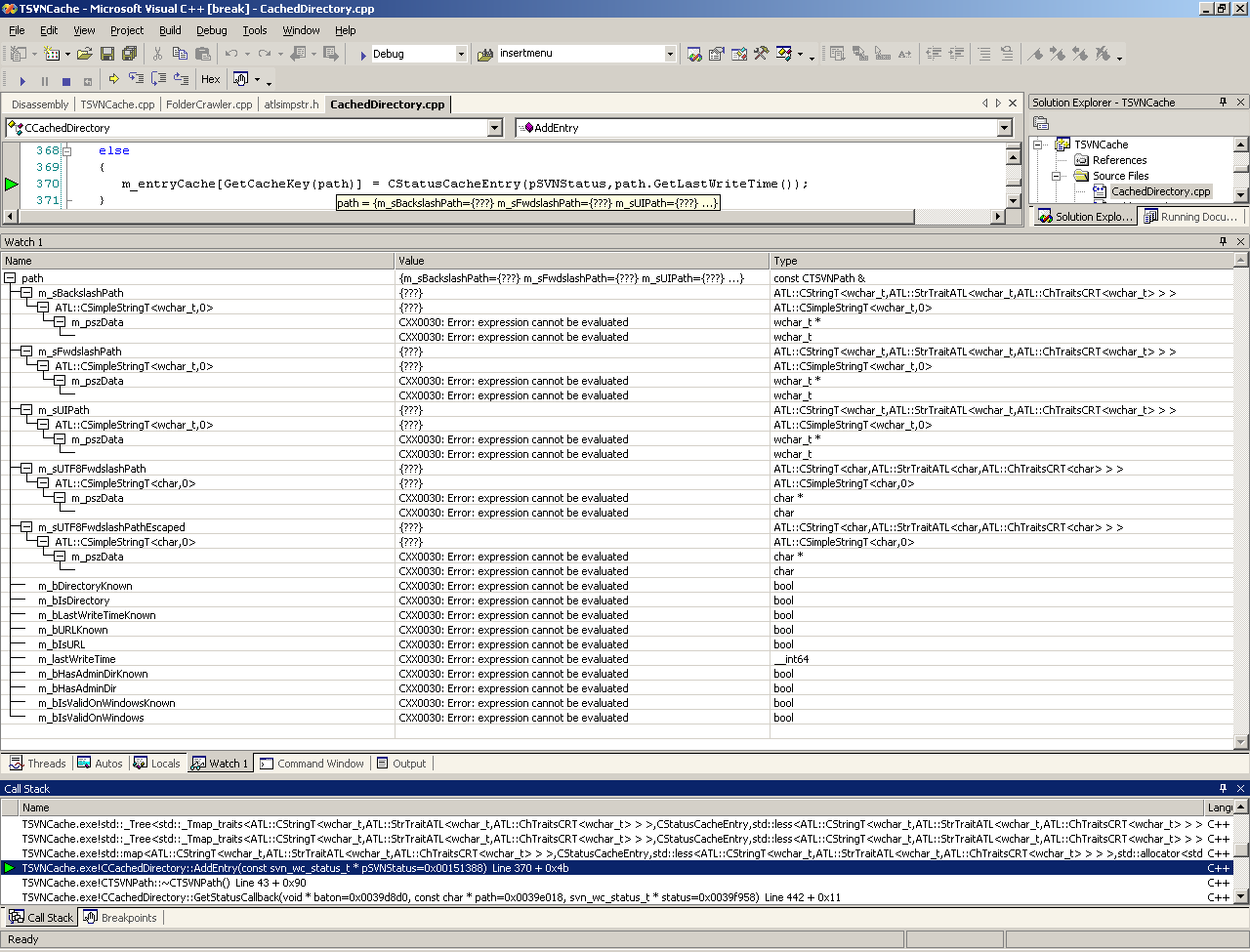Click the Step Into icon
1250x952 pixels.
coord(137,79)
